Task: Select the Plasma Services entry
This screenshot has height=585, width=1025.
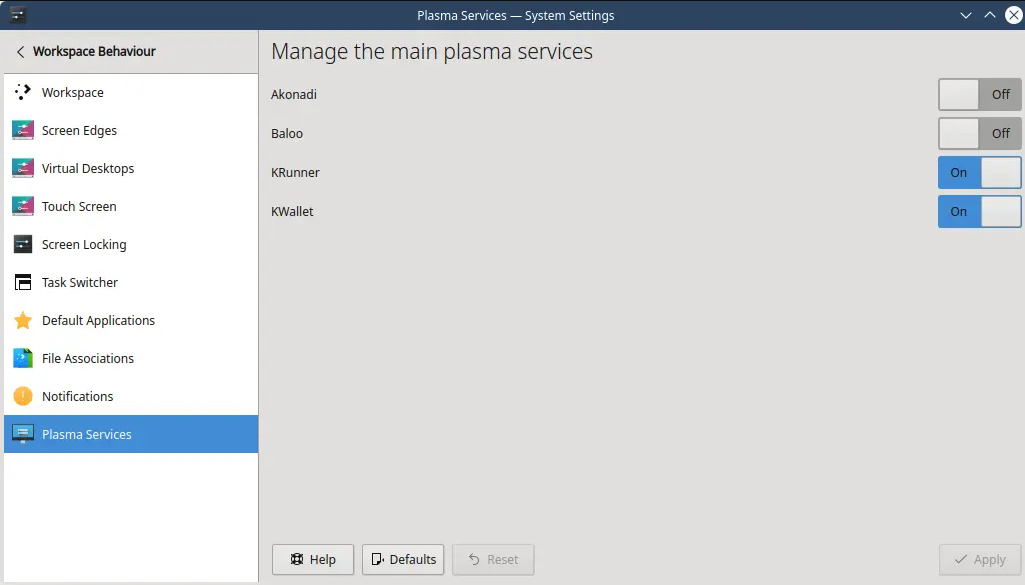Action: coord(131,434)
